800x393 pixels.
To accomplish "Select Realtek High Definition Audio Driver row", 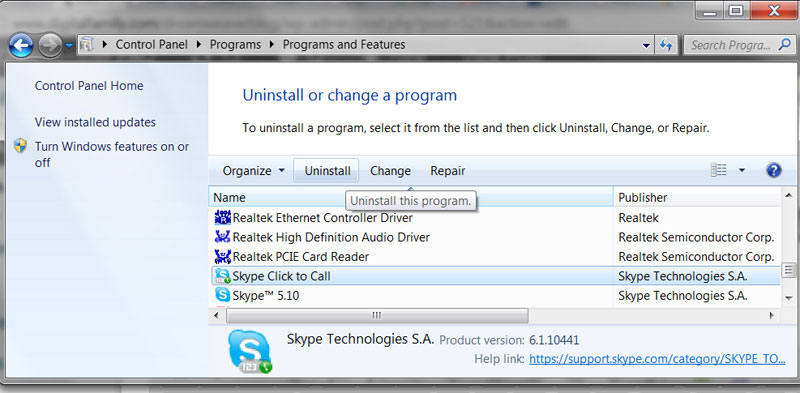I will [x=495, y=237].
